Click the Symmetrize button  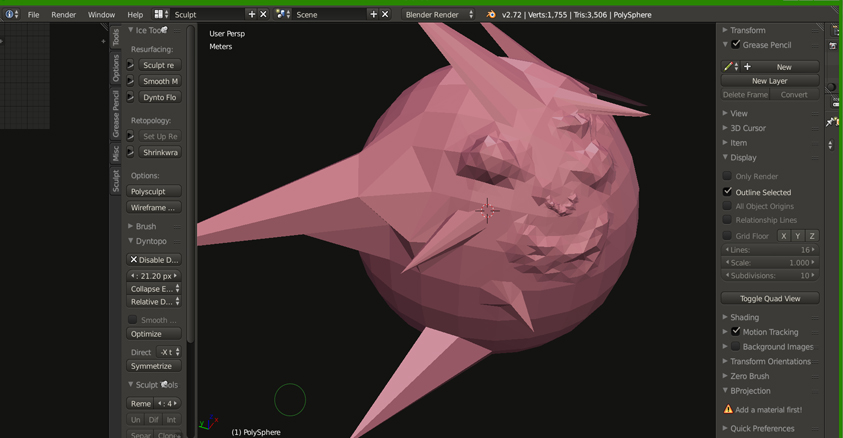click(x=154, y=366)
